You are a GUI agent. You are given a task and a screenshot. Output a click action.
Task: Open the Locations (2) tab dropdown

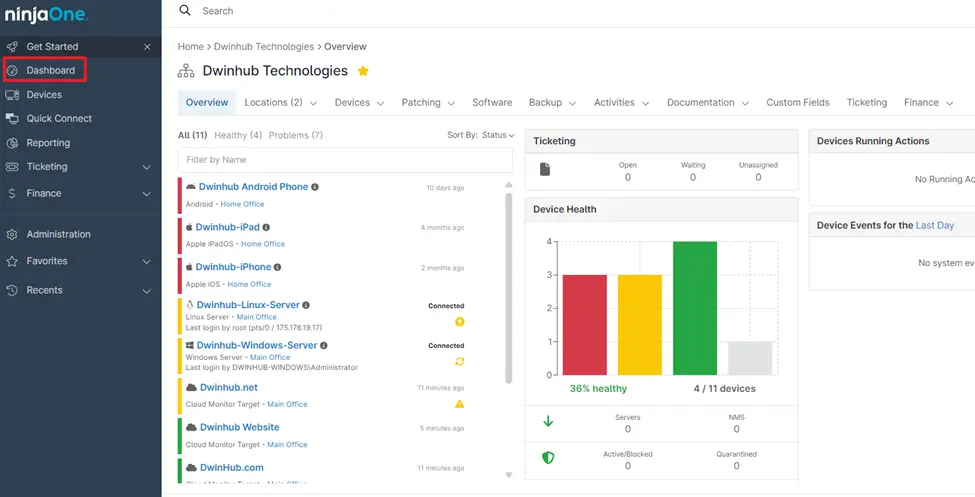tap(280, 103)
